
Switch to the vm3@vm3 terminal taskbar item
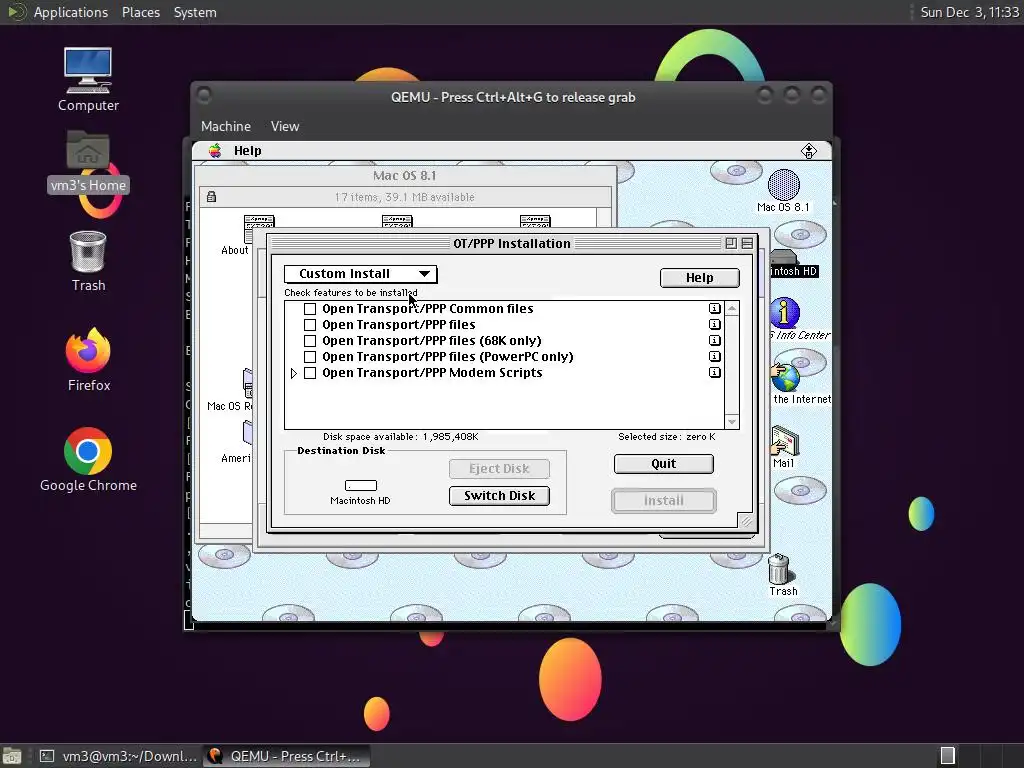pos(118,756)
